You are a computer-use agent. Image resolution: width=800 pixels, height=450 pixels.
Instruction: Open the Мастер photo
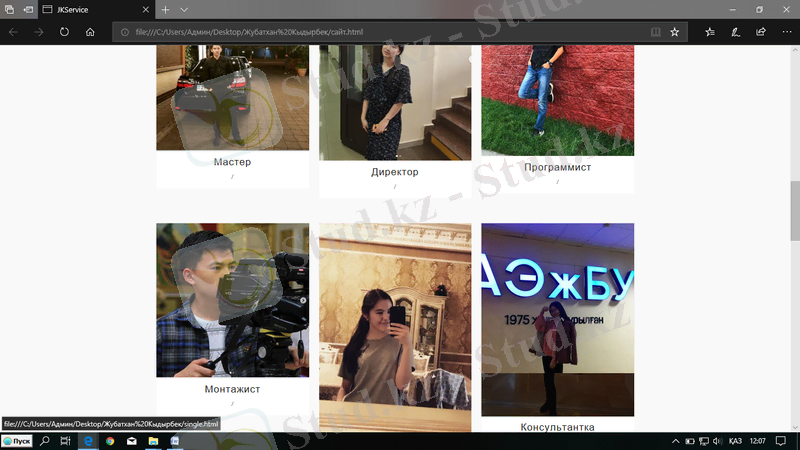[x=233, y=97]
